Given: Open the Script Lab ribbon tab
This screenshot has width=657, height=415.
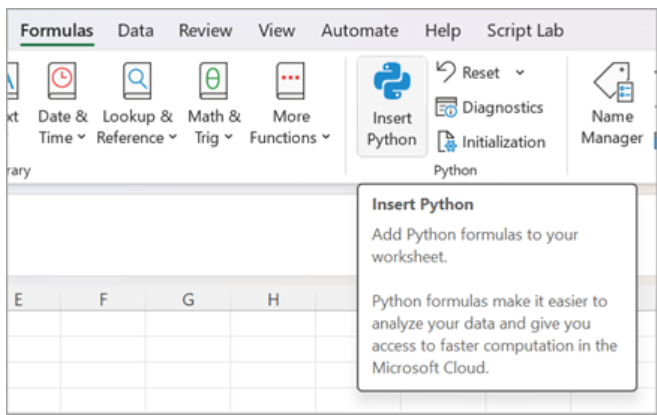Looking at the screenshot, I should pyautogui.click(x=525, y=31).
